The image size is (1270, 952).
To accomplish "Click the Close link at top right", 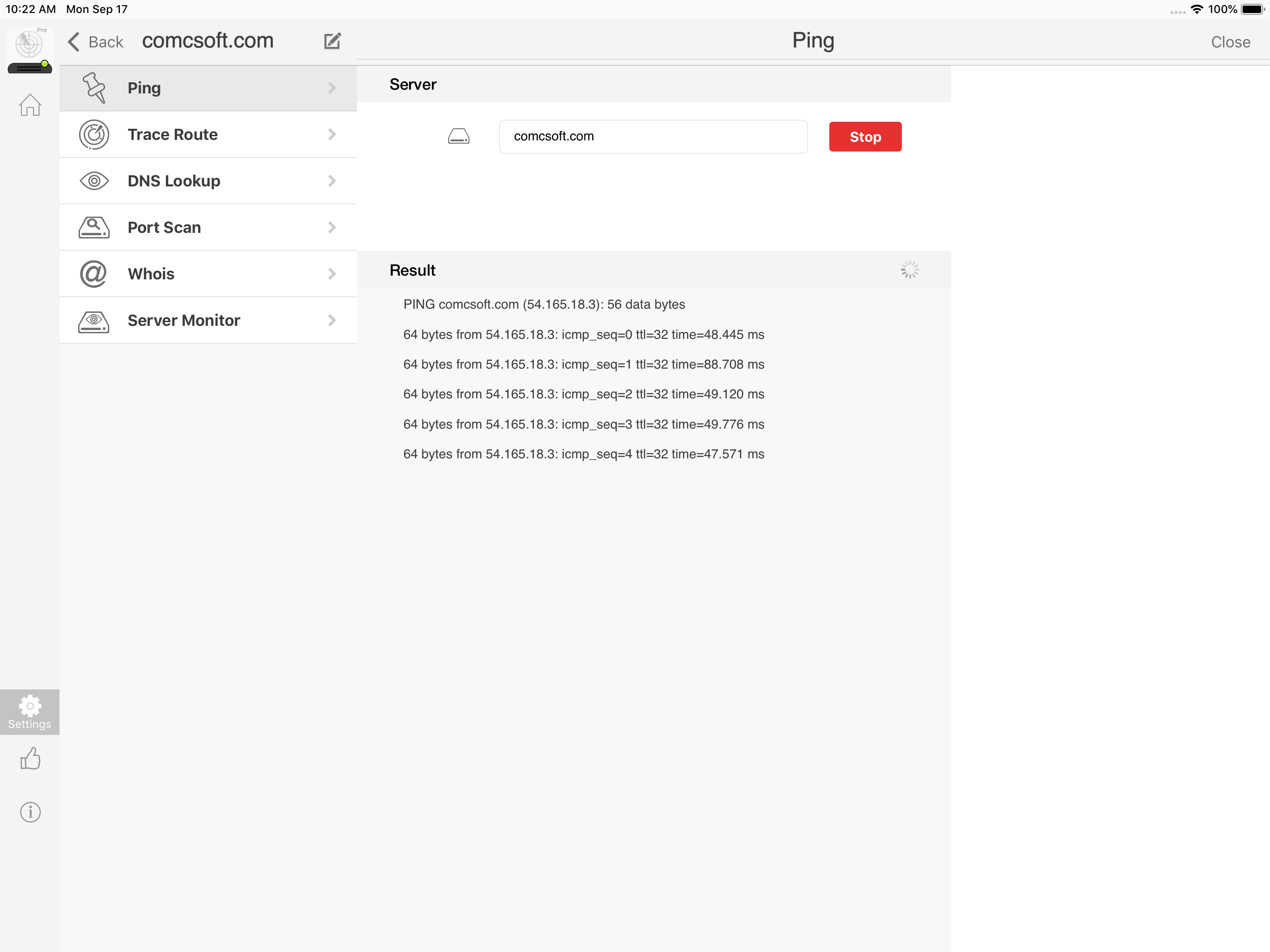I will tap(1230, 42).
